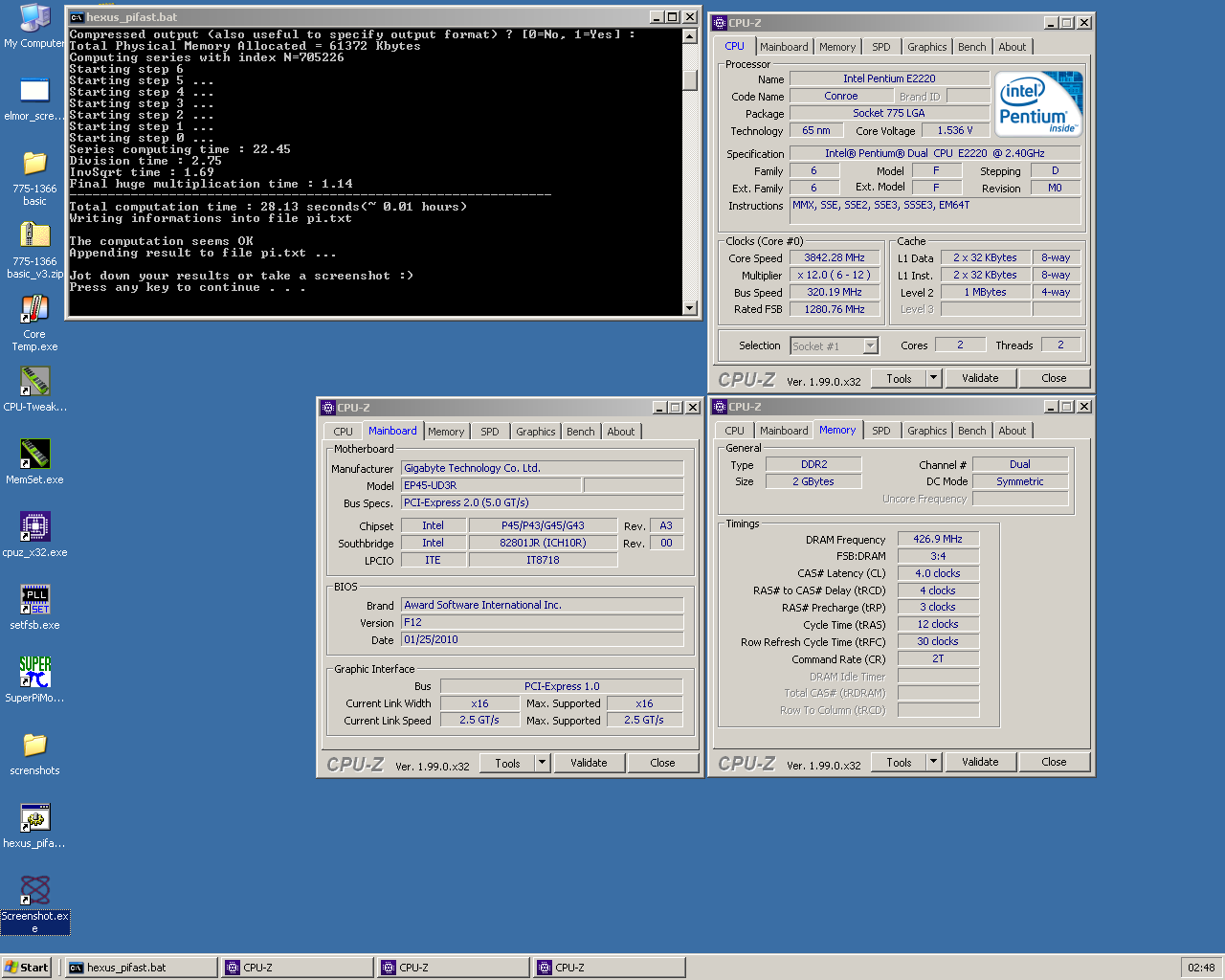The height and width of the screenshot is (980, 1225).
Task: Open the Start menu
Action: 27,968
